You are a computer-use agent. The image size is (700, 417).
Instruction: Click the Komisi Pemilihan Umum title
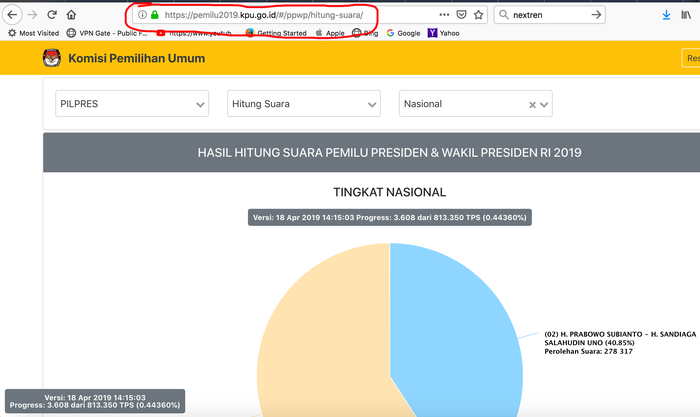137,58
